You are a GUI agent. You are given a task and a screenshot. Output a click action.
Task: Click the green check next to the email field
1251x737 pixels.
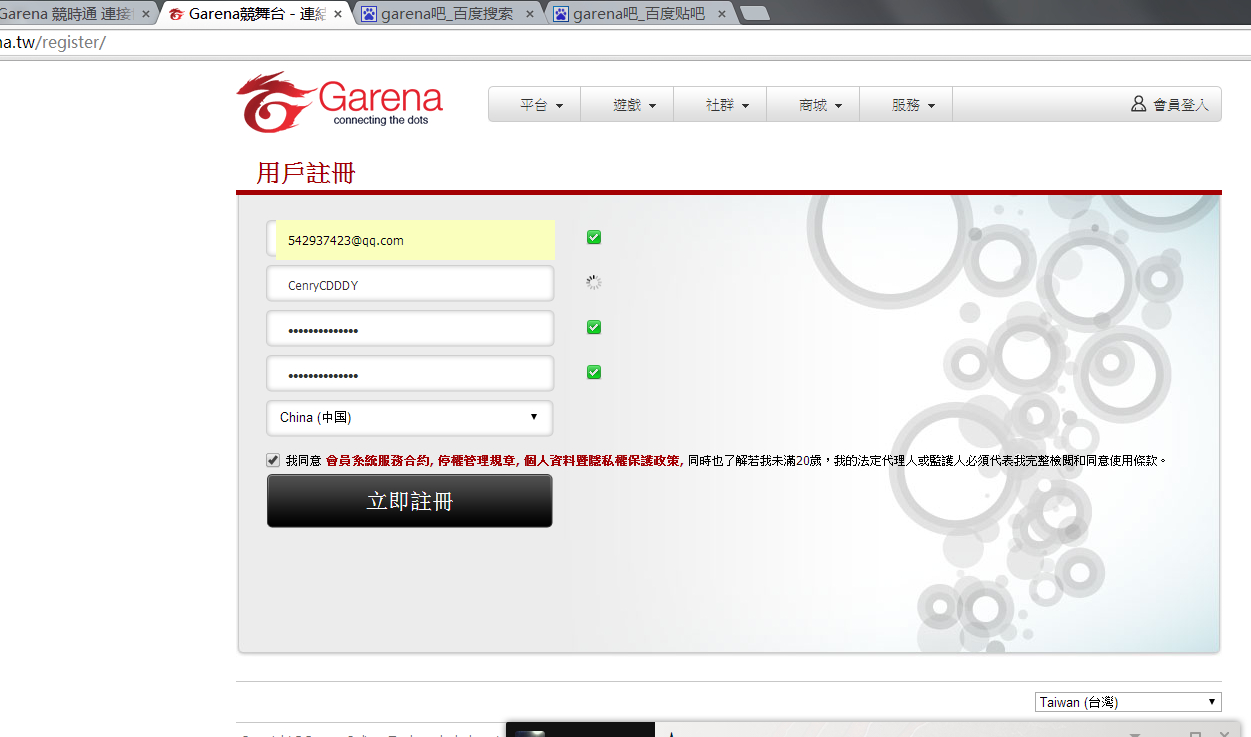click(594, 237)
